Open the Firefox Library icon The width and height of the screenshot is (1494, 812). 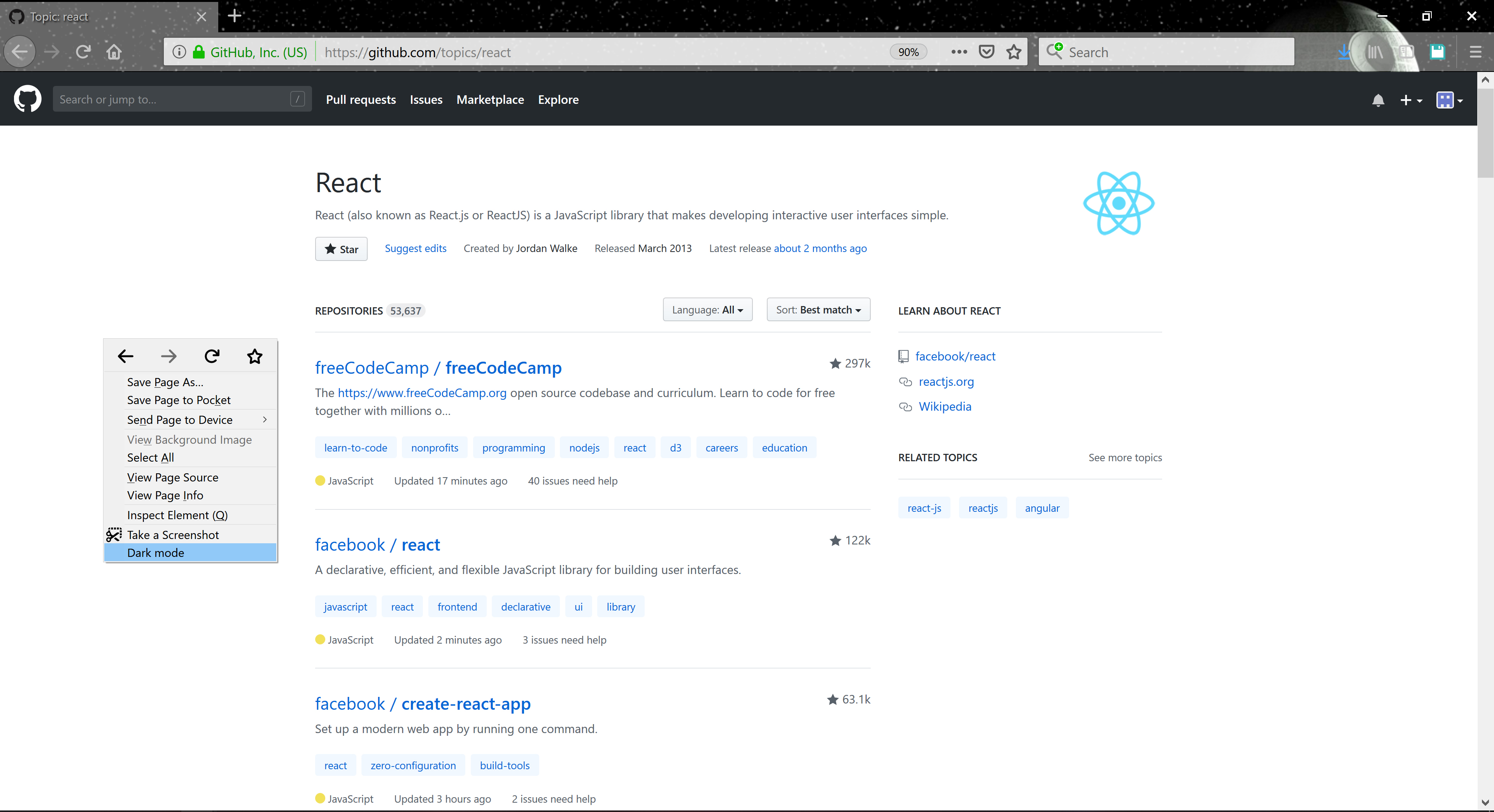click(x=1375, y=52)
